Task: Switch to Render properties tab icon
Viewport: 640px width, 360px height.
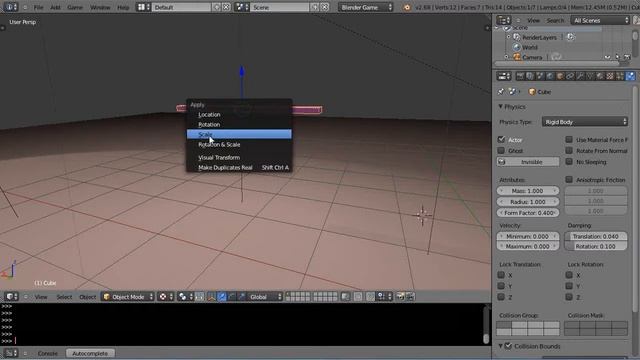Action: pyautogui.click(x=520, y=76)
